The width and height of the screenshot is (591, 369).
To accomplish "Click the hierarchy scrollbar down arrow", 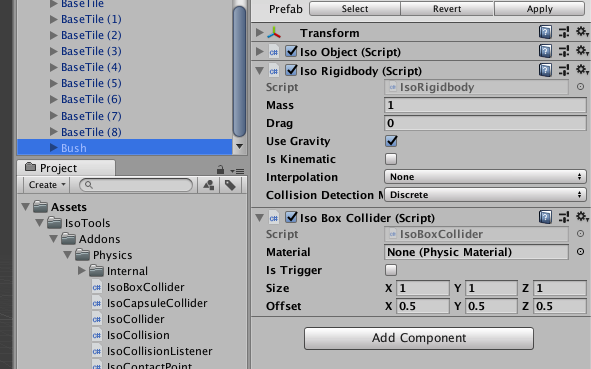I will 239,146.
